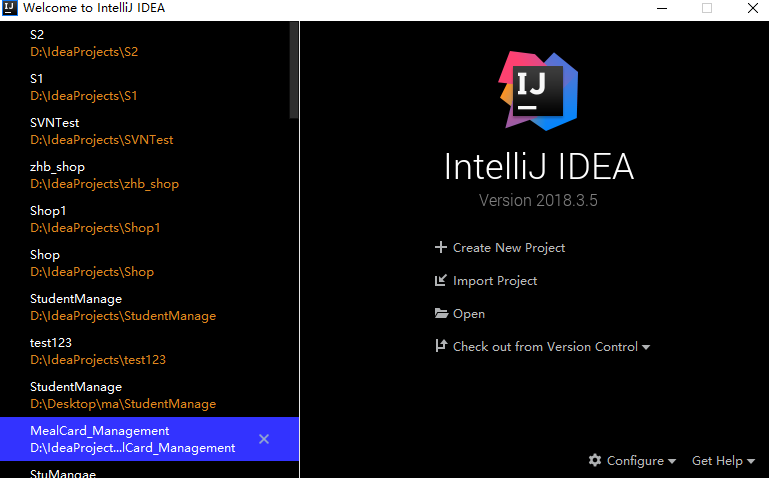769x478 pixels.
Task: Open the Configure dropdown arrow
Action: (x=672, y=461)
